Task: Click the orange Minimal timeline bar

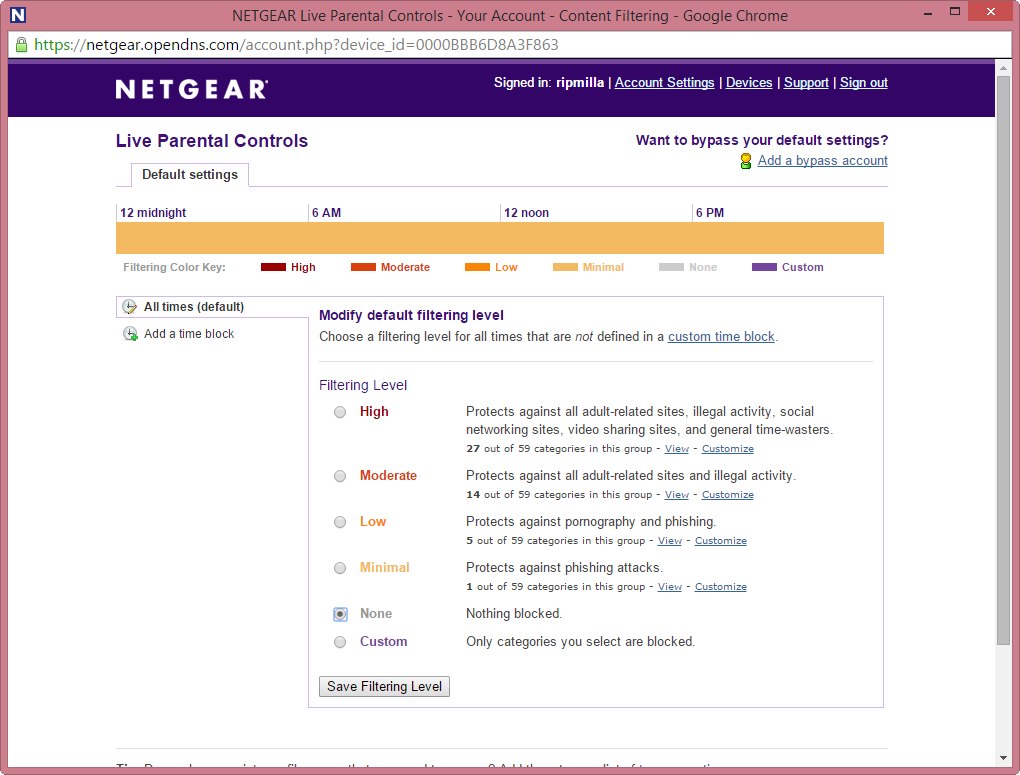Action: [x=500, y=238]
